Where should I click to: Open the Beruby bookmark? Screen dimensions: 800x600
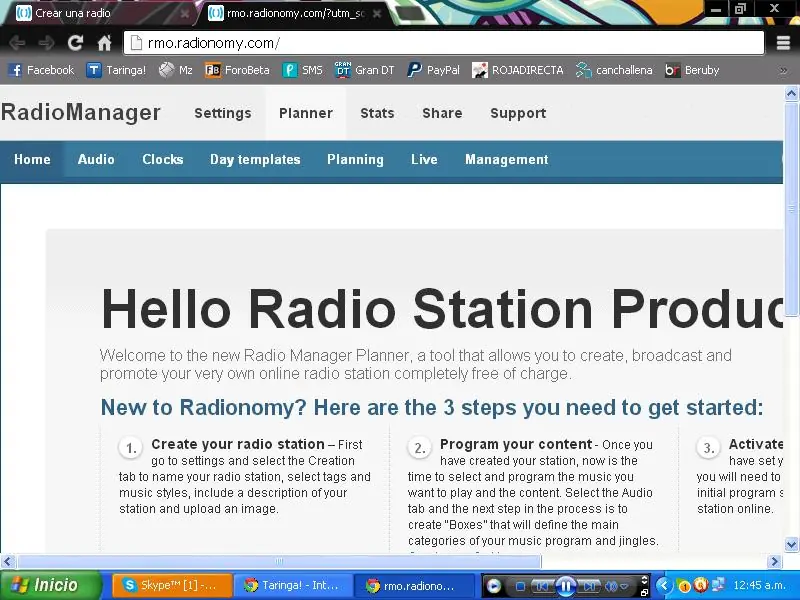click(692, 70)
